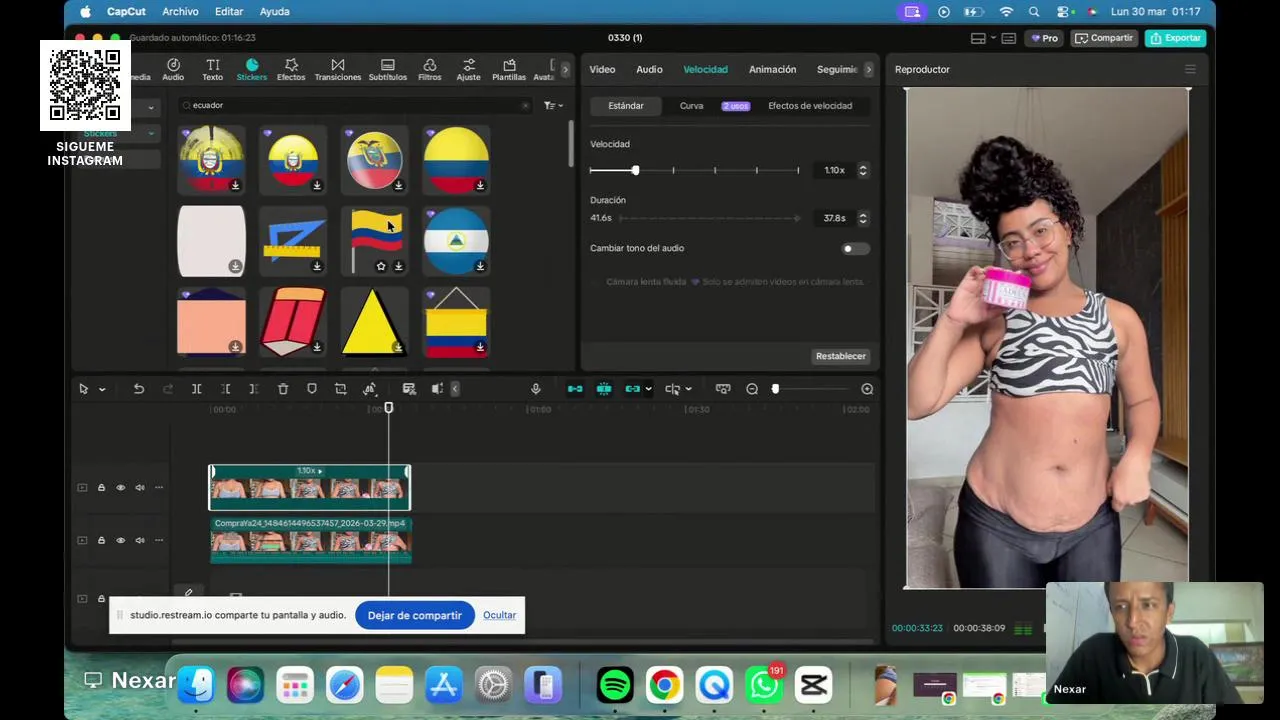This screenshot has height=720, width=1280.
Task: Open the Ajuste panel
Action: [x=468, y=69]
